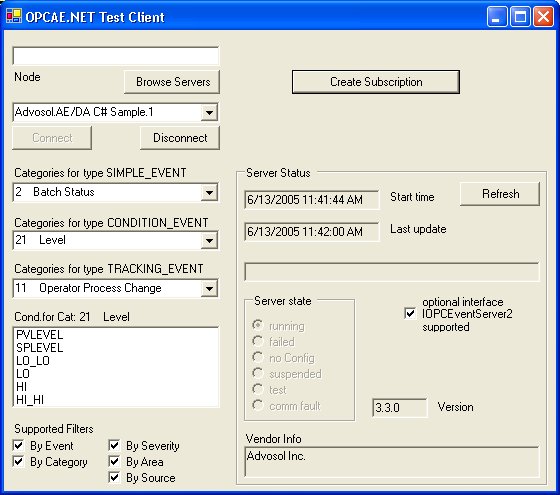Click the Start time field
The height and width of the screenshot is (495, 560).
point(311,200)
